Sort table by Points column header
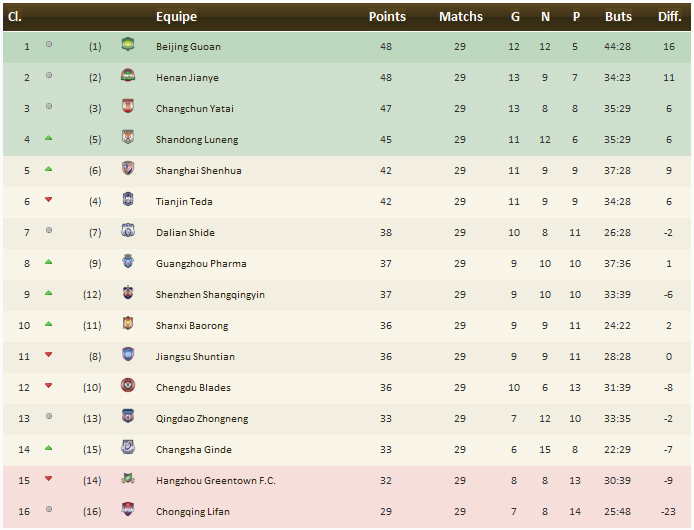 (387, 17)
